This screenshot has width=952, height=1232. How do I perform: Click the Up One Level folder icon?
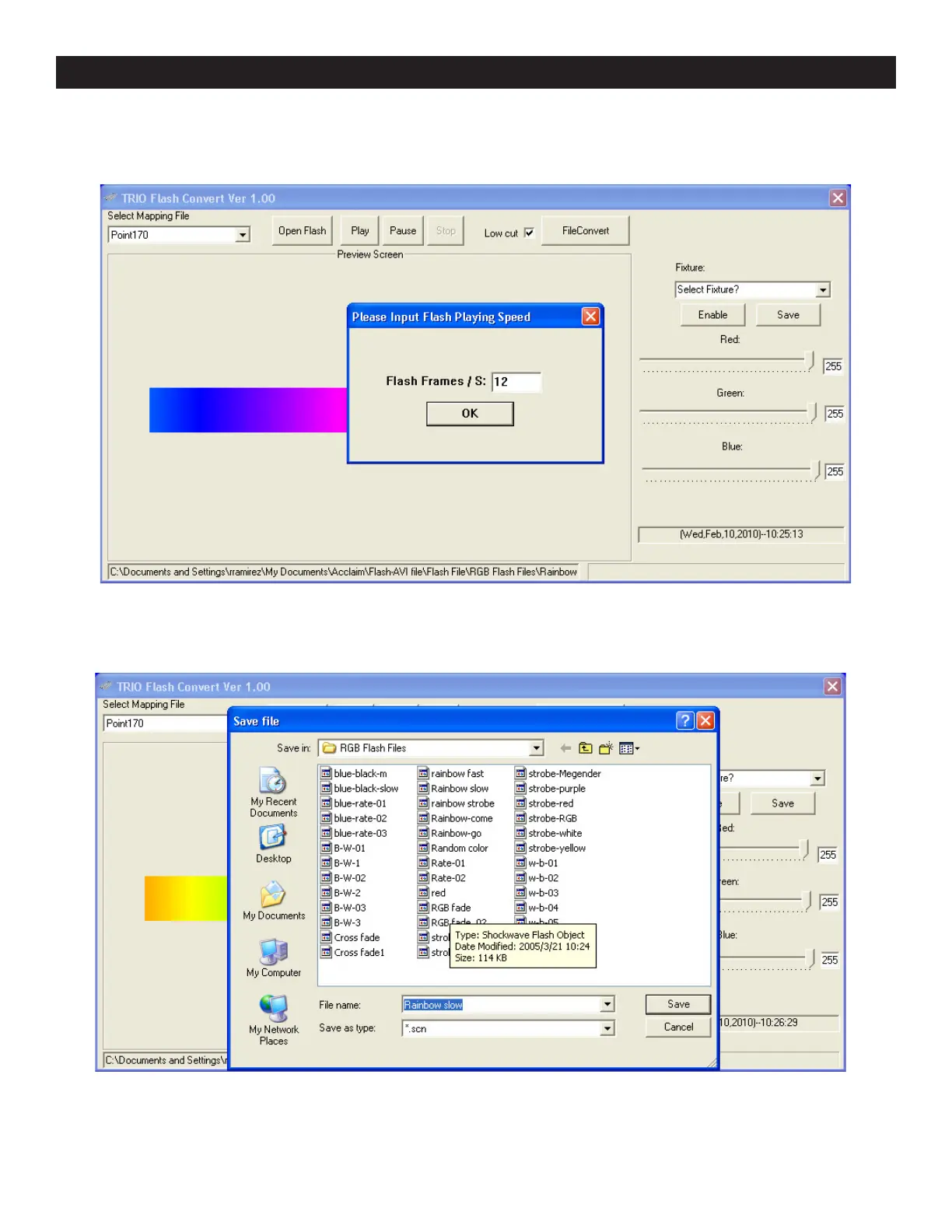(x=586, y=748)
